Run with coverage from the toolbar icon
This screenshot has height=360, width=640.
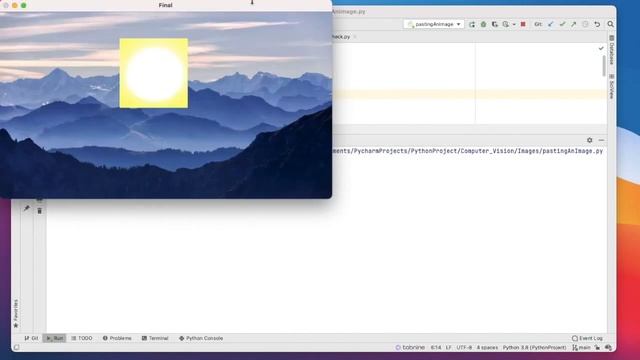pyautogui.click(x=495, y=24)
